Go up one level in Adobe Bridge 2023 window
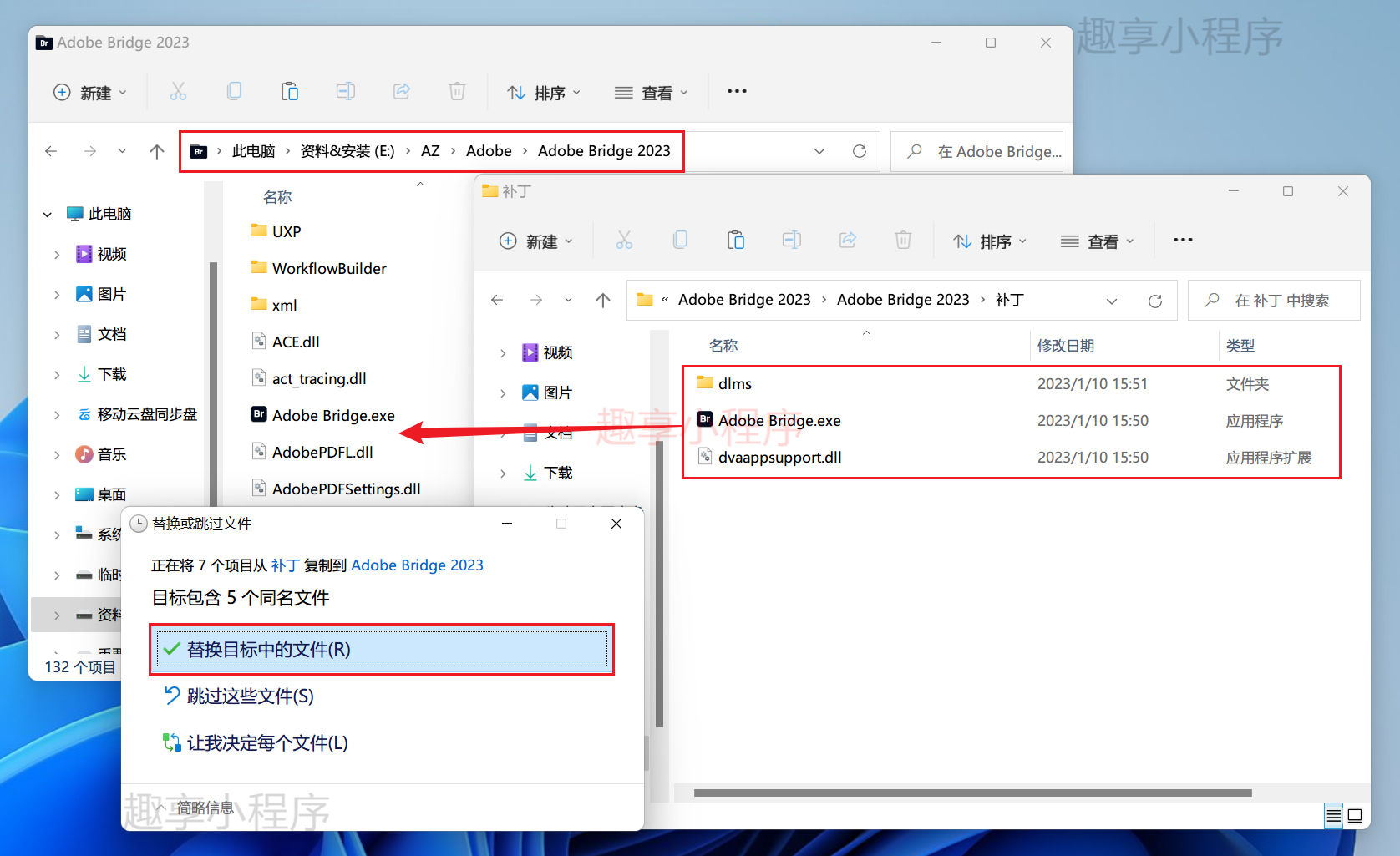Viewport: 1400px width, 856px height. pyautogui.click(x=156, y=151)
